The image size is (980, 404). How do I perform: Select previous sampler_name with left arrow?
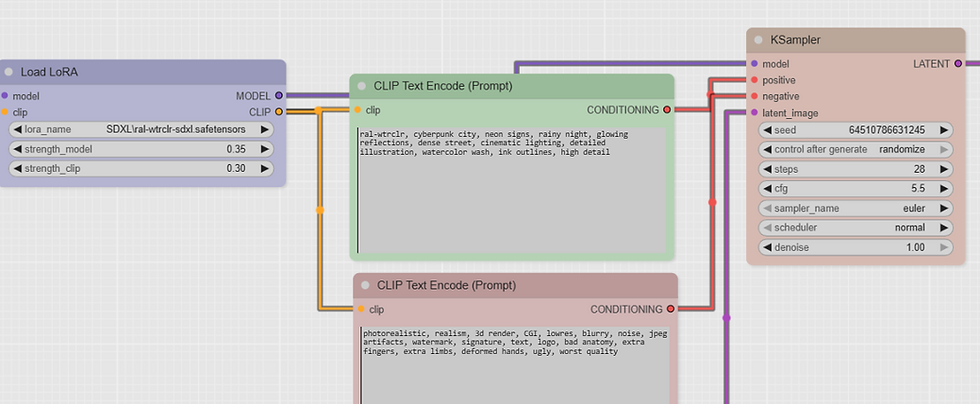(768, 208)
